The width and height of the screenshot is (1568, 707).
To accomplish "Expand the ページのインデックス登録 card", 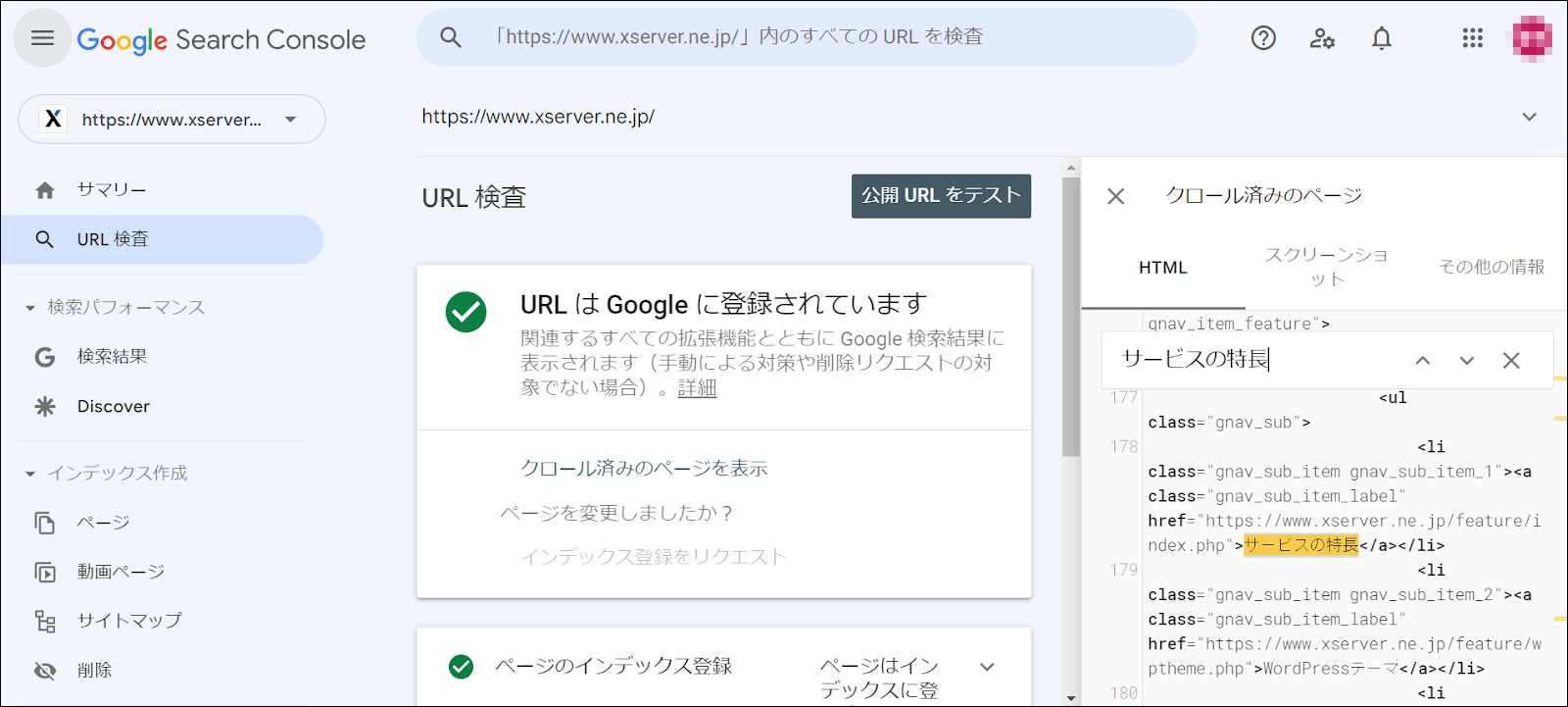I will 987,667.
